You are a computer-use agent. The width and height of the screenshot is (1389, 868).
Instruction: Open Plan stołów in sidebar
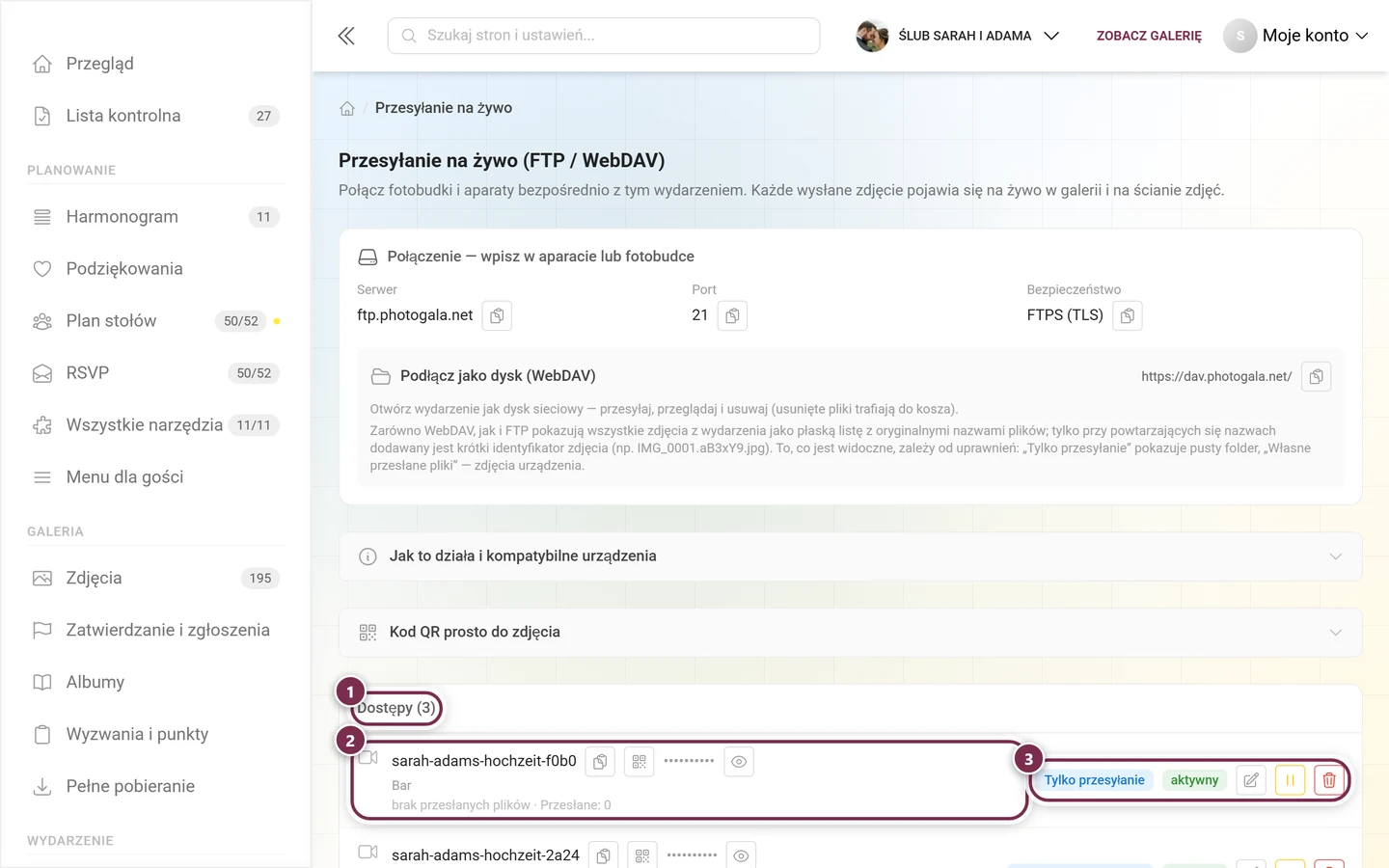point(155,321)
